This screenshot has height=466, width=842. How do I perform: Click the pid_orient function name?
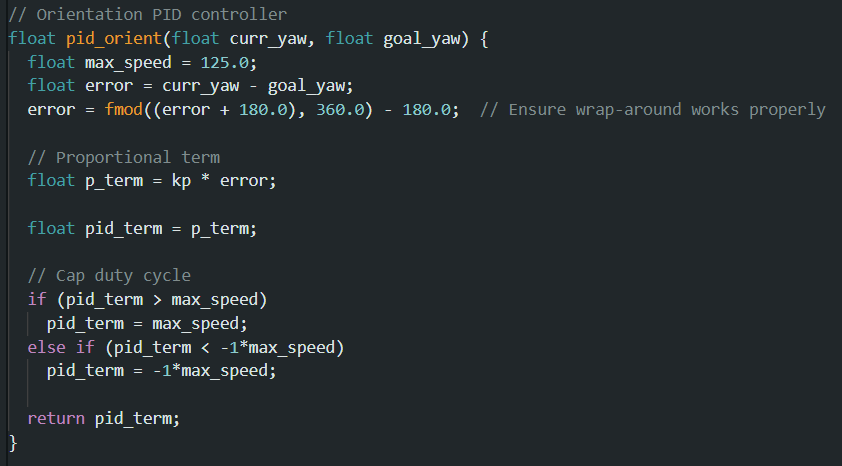coord(114,39)
